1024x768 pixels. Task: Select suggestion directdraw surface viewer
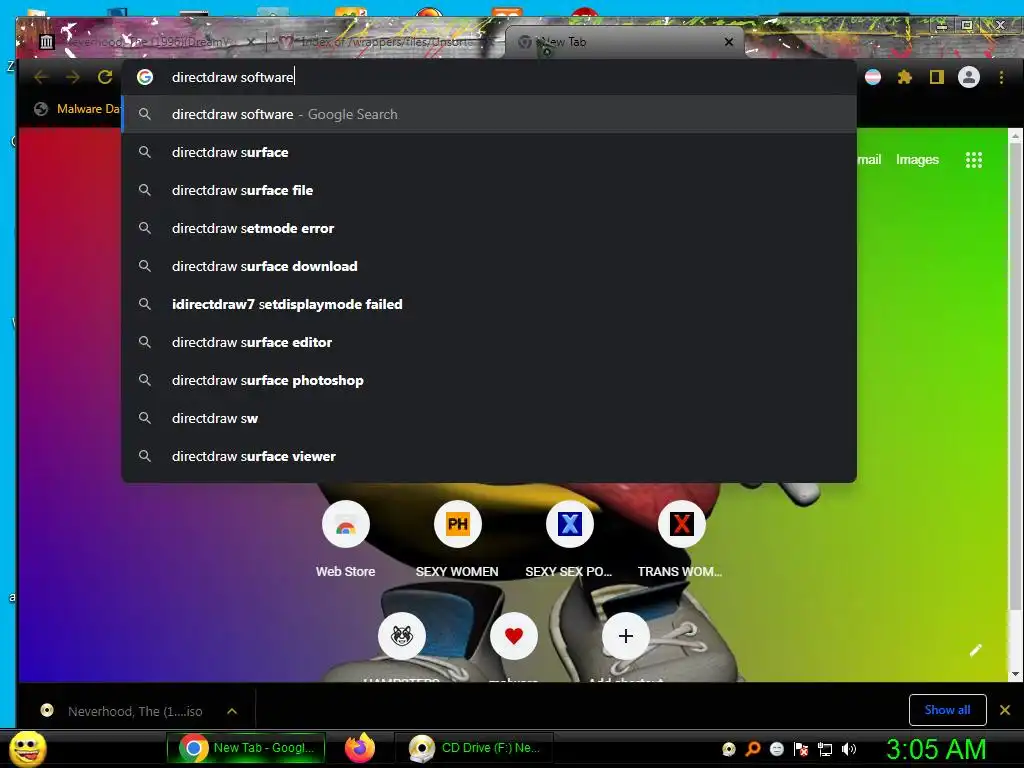click(489, 456)
